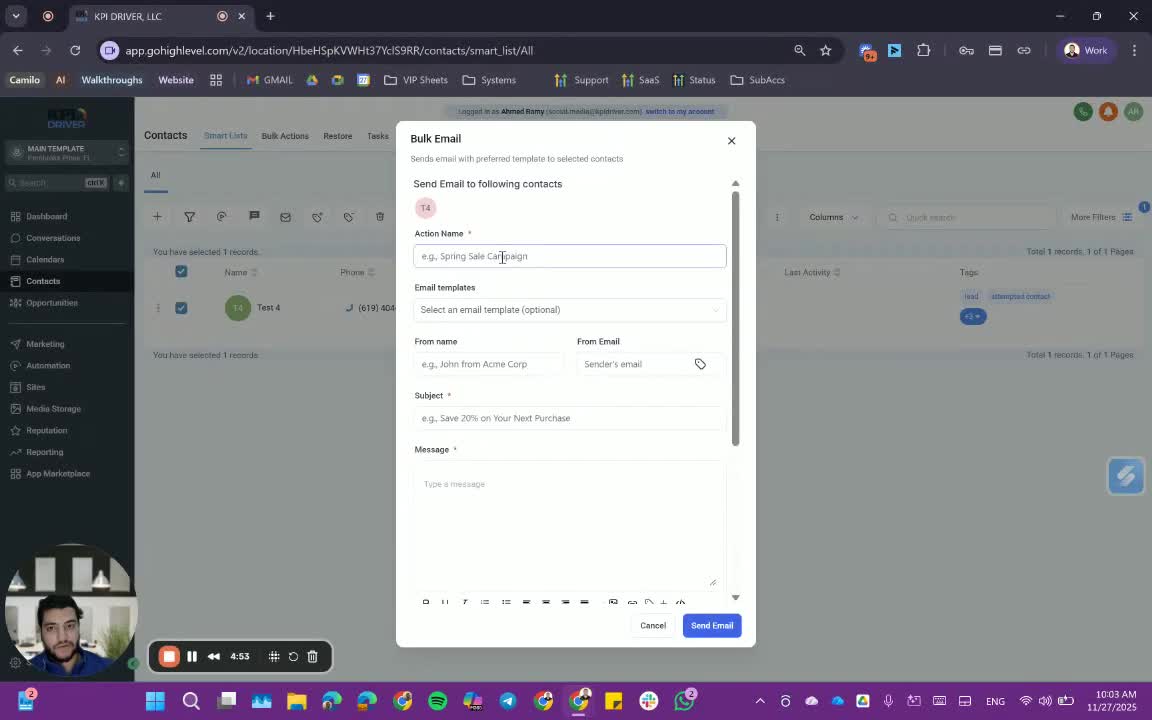Open the Columns dropdown
Viewport: 1152px width, 720px height.
click(832, 217)
